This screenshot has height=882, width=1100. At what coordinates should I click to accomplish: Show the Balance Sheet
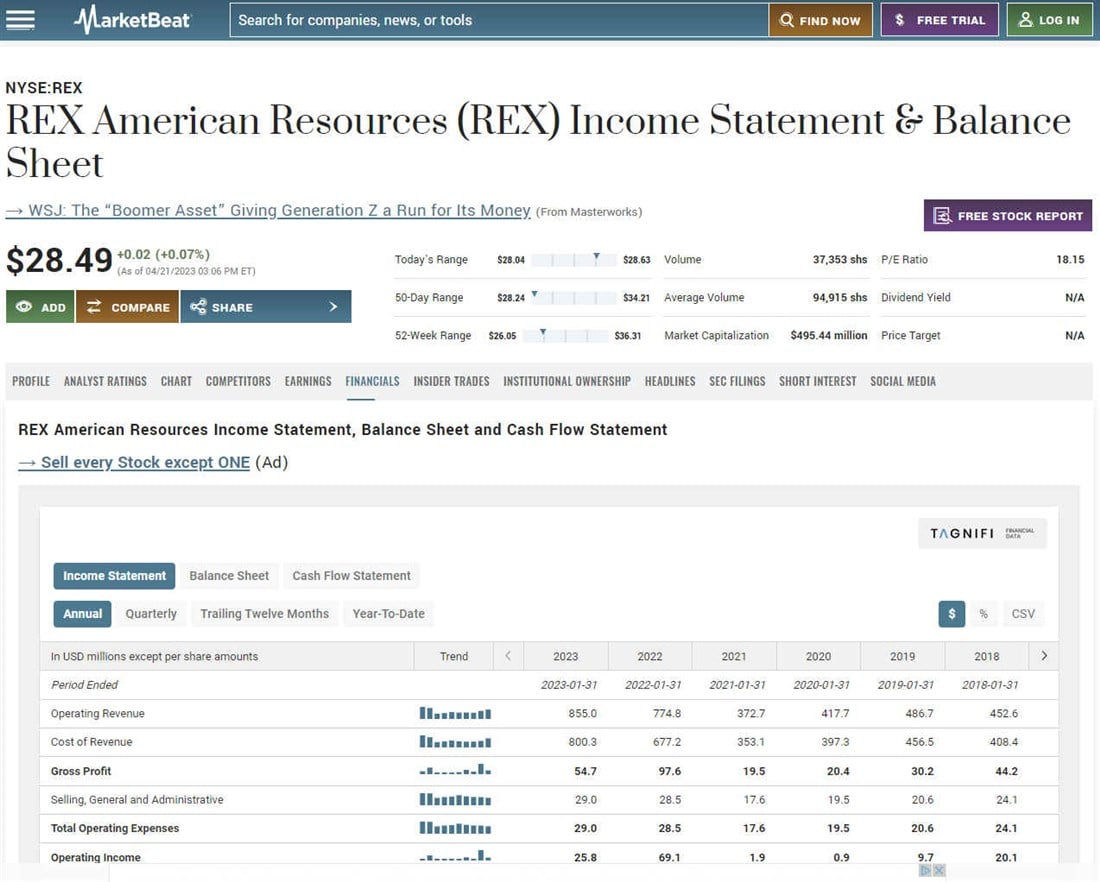point(229,576)
